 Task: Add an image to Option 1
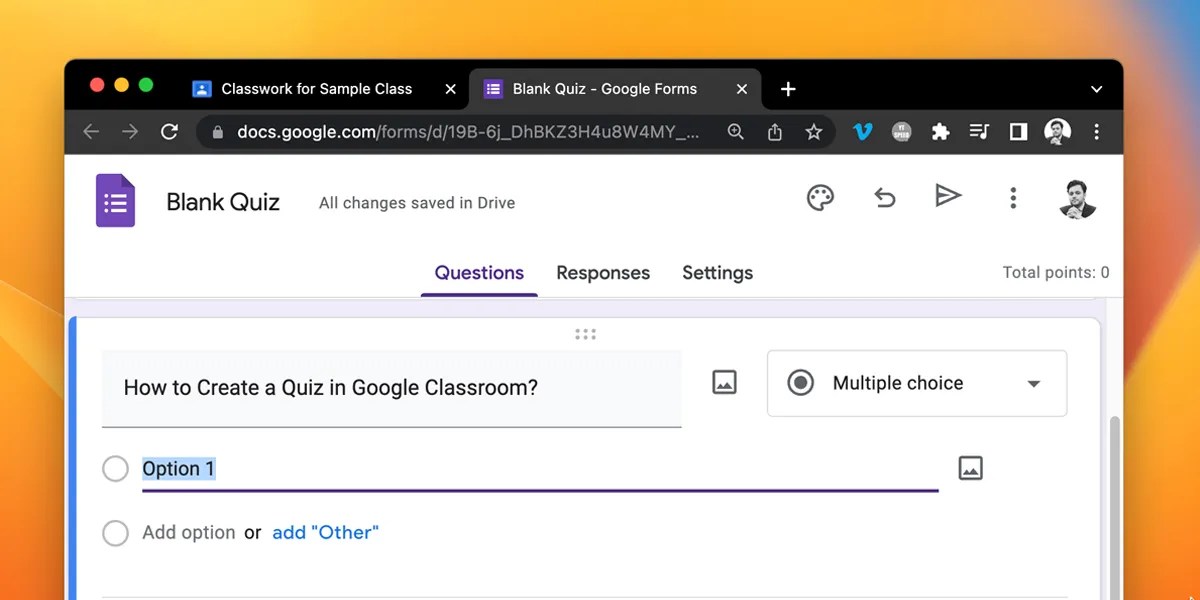(x=970, y=467)
